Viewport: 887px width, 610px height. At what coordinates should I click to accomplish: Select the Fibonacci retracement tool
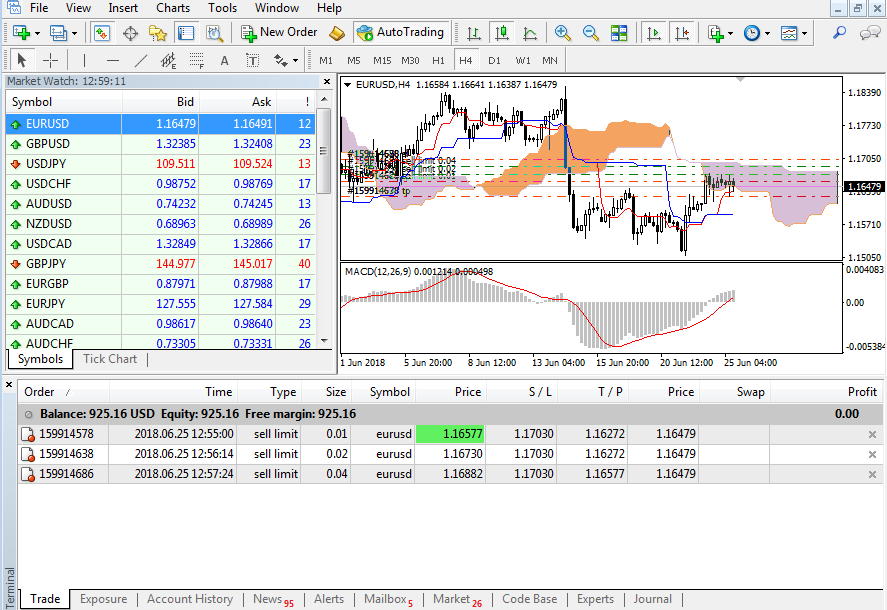[196, 60]
